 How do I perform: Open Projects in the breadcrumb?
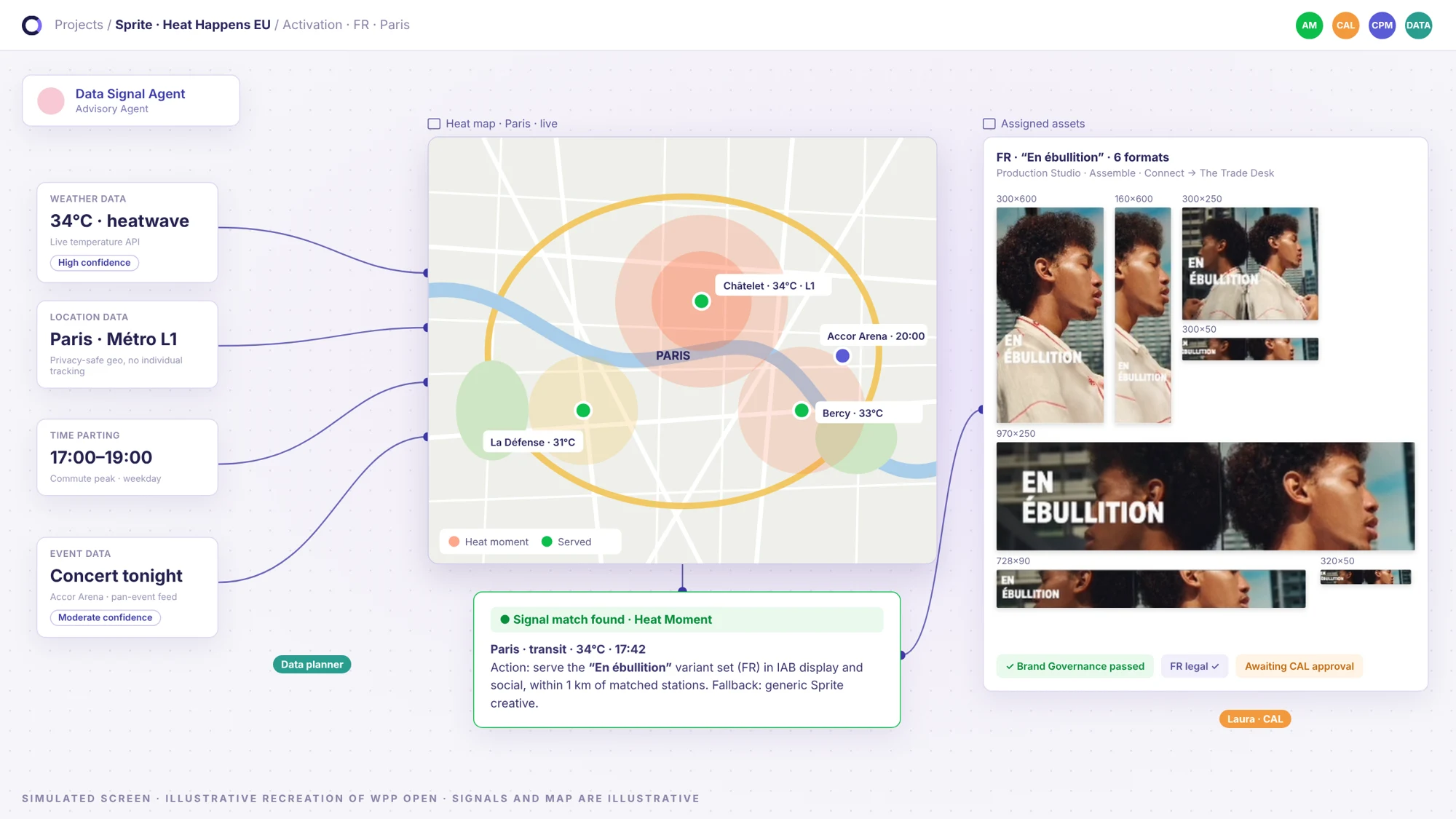pyautogui.click(x=79, y=25)
